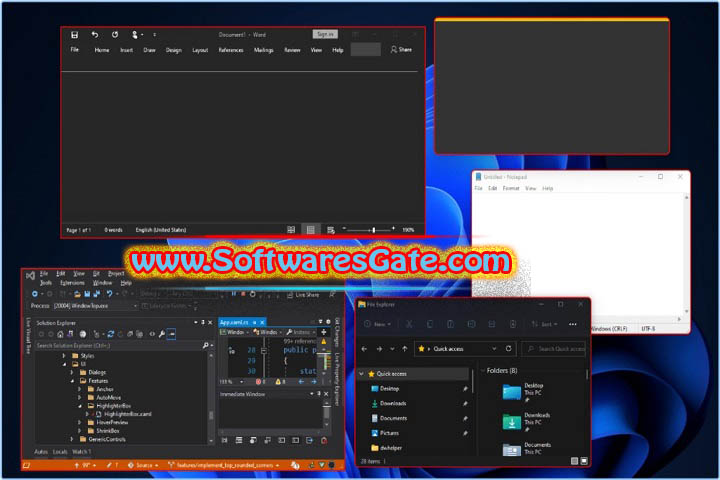Open the Watch 1 tab
This screenshot has width=720, height=480.
(81, 452)
